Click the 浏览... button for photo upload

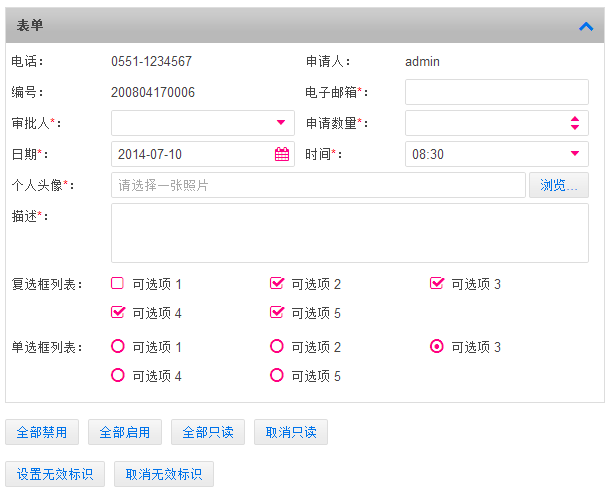pyautogui.click(x=559, y=185)
